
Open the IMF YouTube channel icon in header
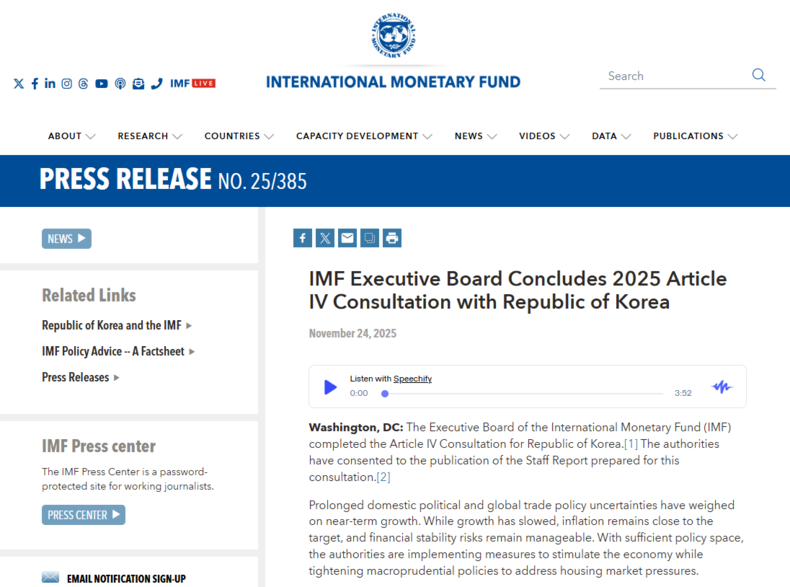tap(101, 84)
